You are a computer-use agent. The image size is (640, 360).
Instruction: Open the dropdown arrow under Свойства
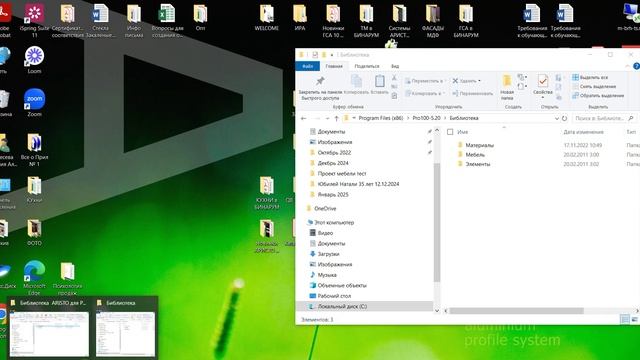542,97
